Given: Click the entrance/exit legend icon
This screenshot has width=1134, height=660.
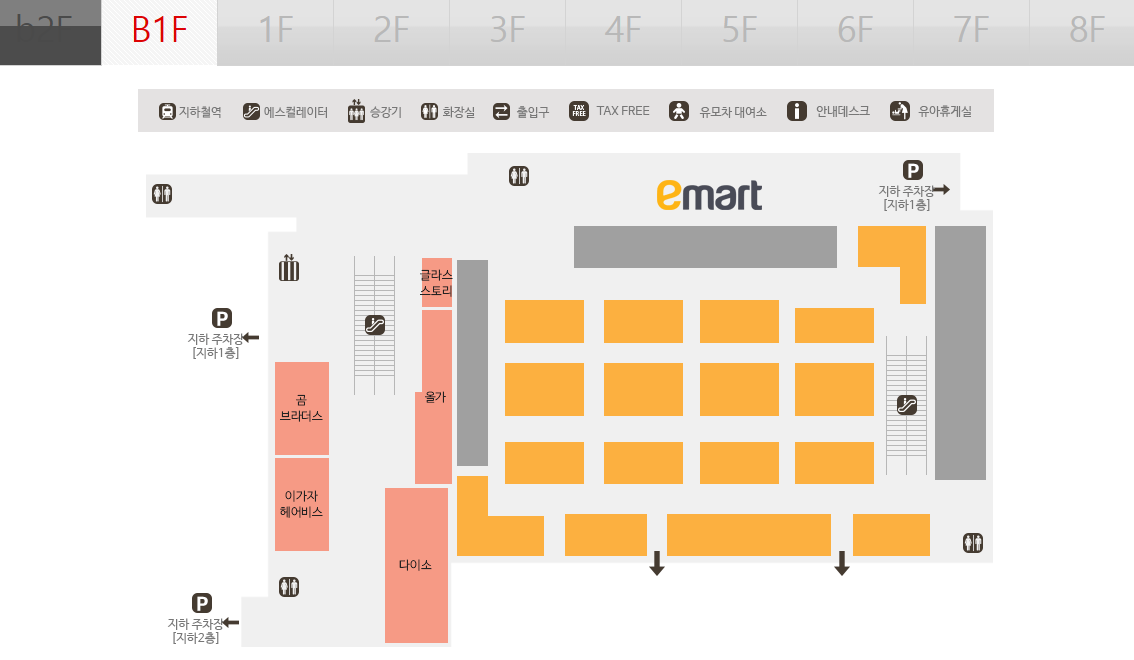Looking at the screenshot, I should (501, 111).
